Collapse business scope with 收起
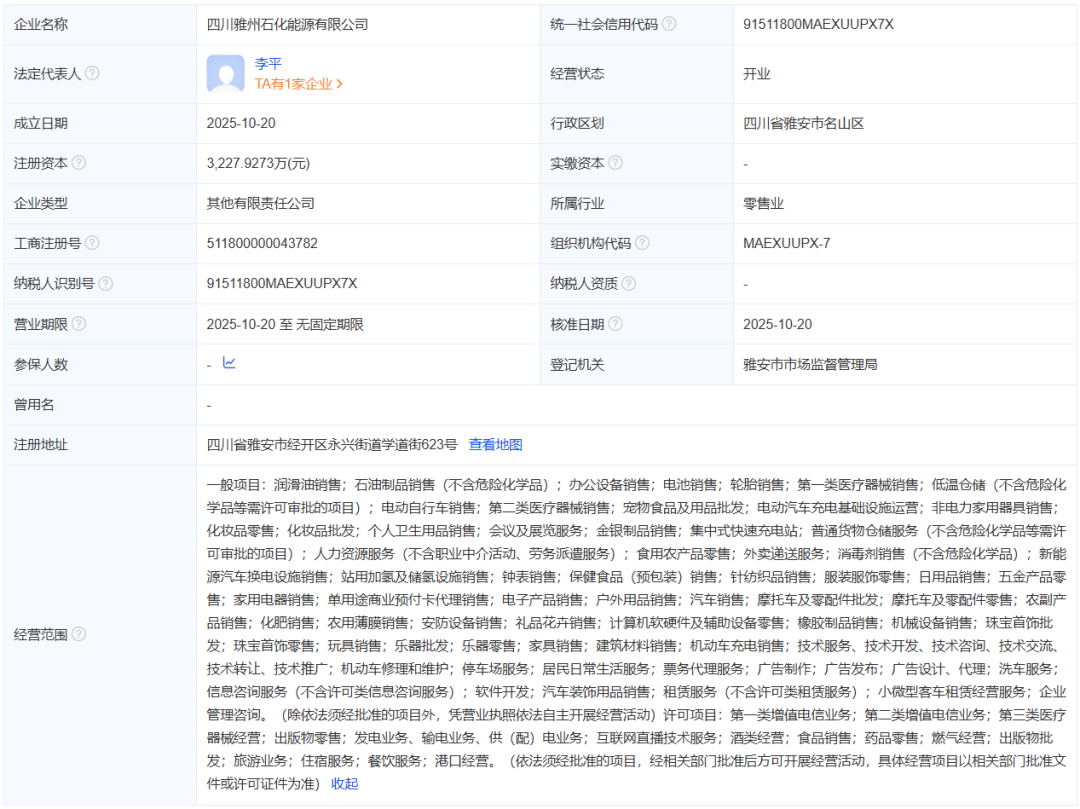1080x809 pixels. pos(344,784)
